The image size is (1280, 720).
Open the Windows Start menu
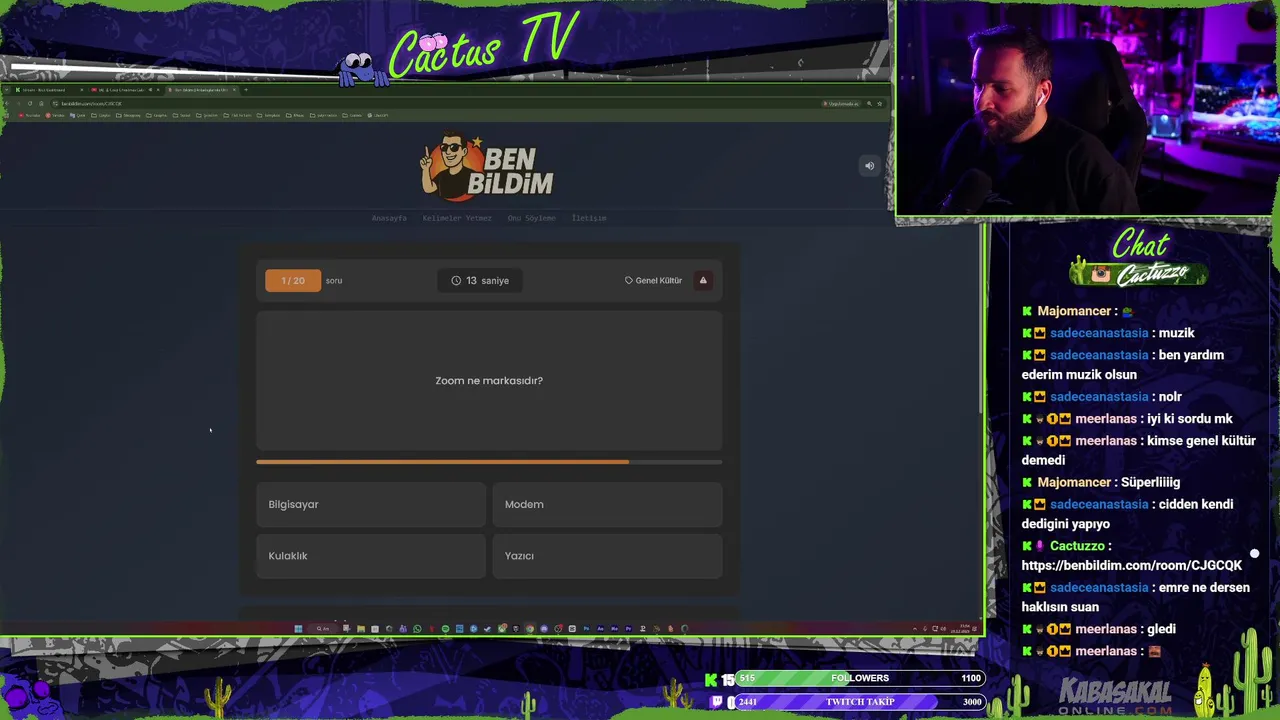[298, 629]
